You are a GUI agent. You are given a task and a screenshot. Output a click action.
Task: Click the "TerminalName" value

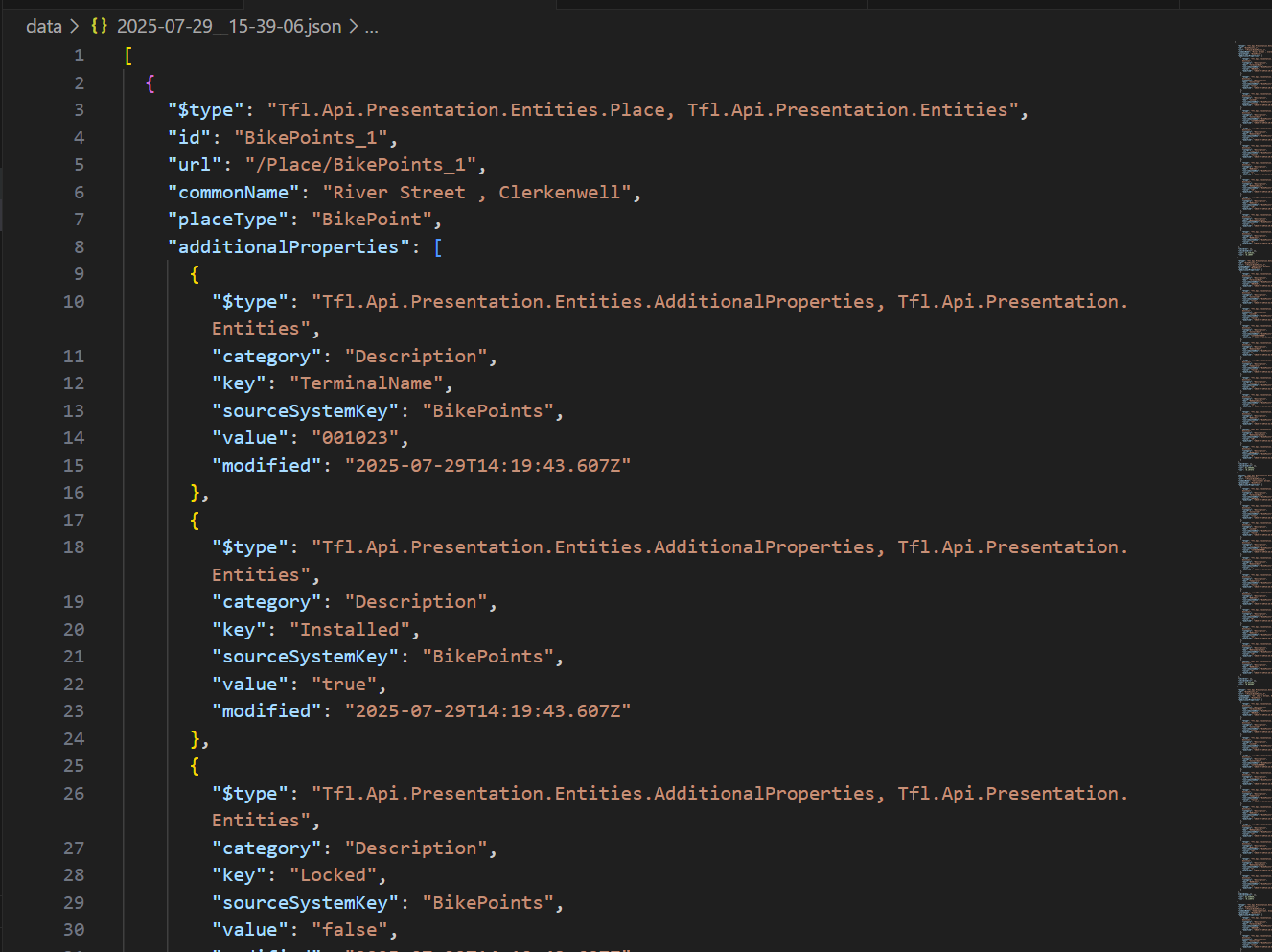366,383
